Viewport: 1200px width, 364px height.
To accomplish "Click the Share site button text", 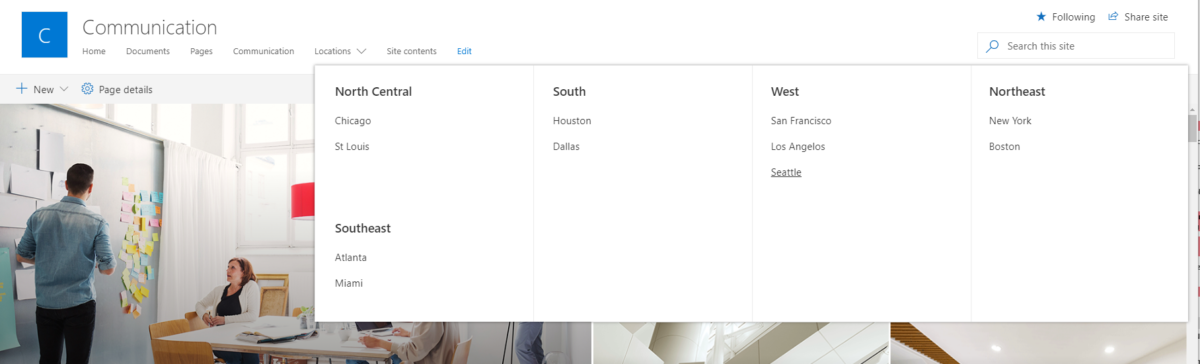I will click(1146, 17).
